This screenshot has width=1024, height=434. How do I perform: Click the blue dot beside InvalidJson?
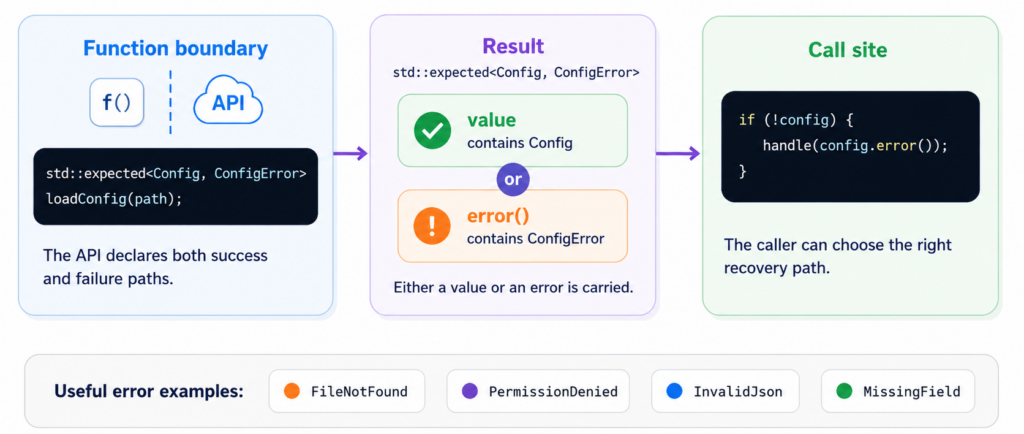pyautogui.click(x=675, y=391)
